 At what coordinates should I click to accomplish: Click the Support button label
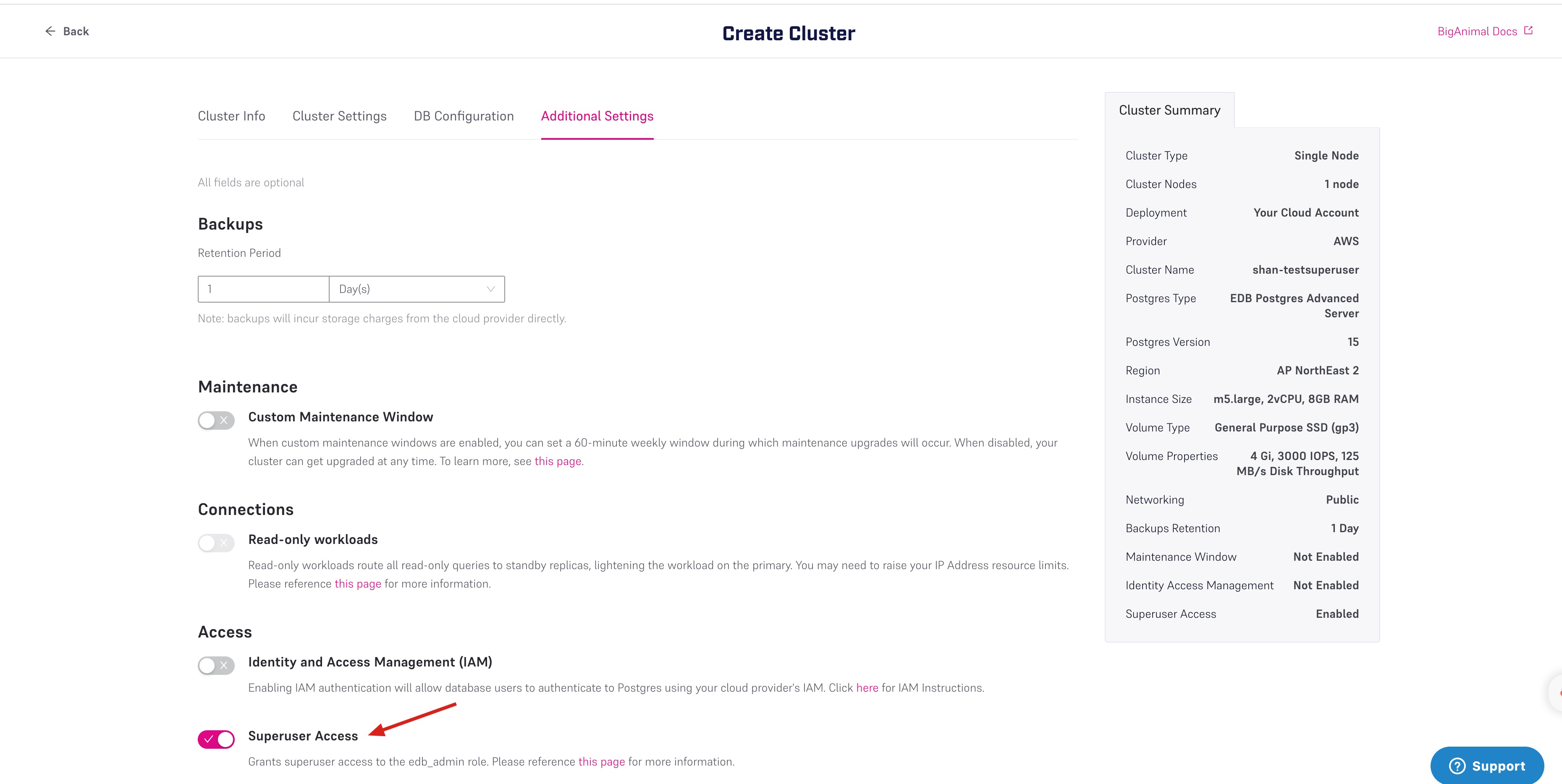coord(1498,766)
